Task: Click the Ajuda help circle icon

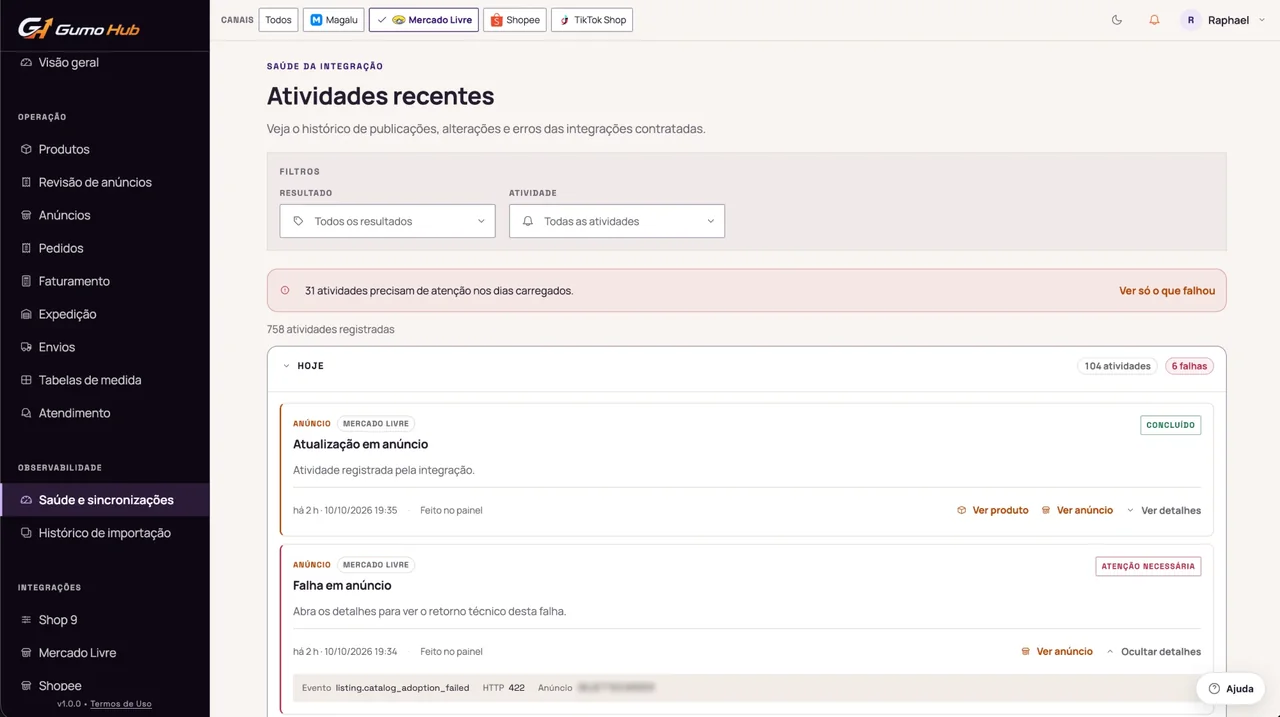Action: tap(1214, 689)
